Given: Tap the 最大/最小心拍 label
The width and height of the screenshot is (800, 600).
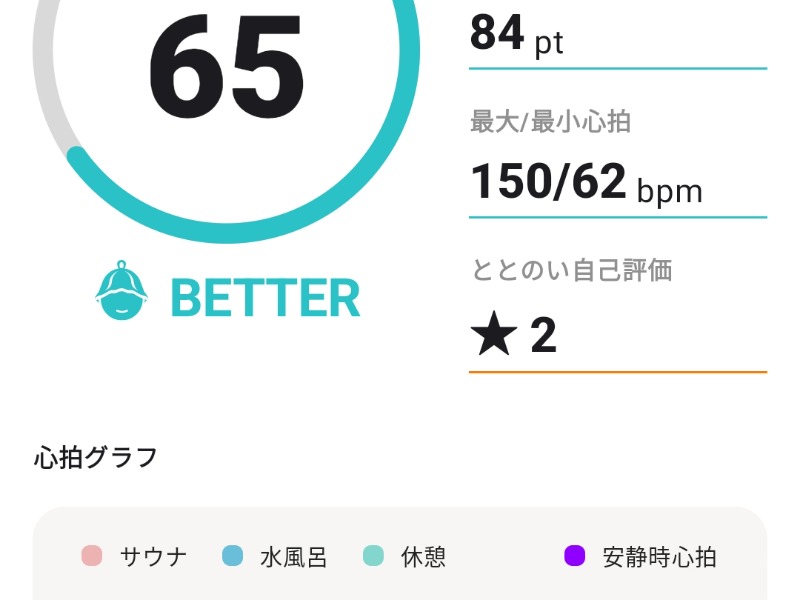Looking at the screenshot, I should coord(550,122).
